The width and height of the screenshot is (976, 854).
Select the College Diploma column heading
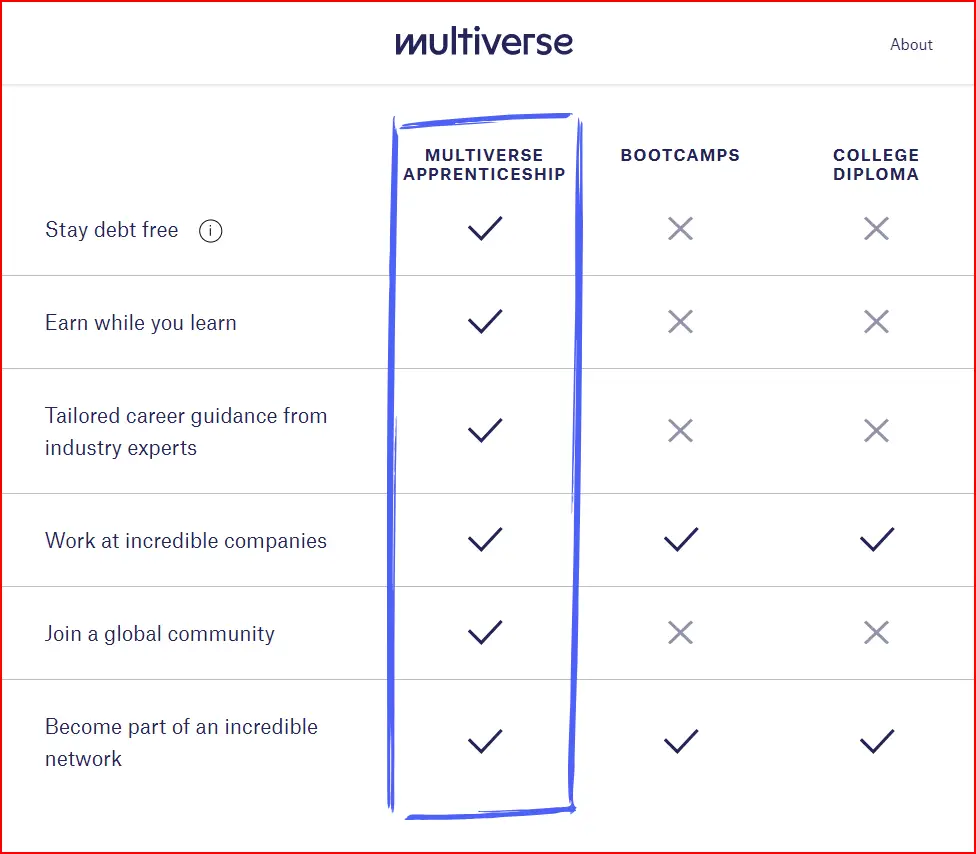click(x=876, y=164)
